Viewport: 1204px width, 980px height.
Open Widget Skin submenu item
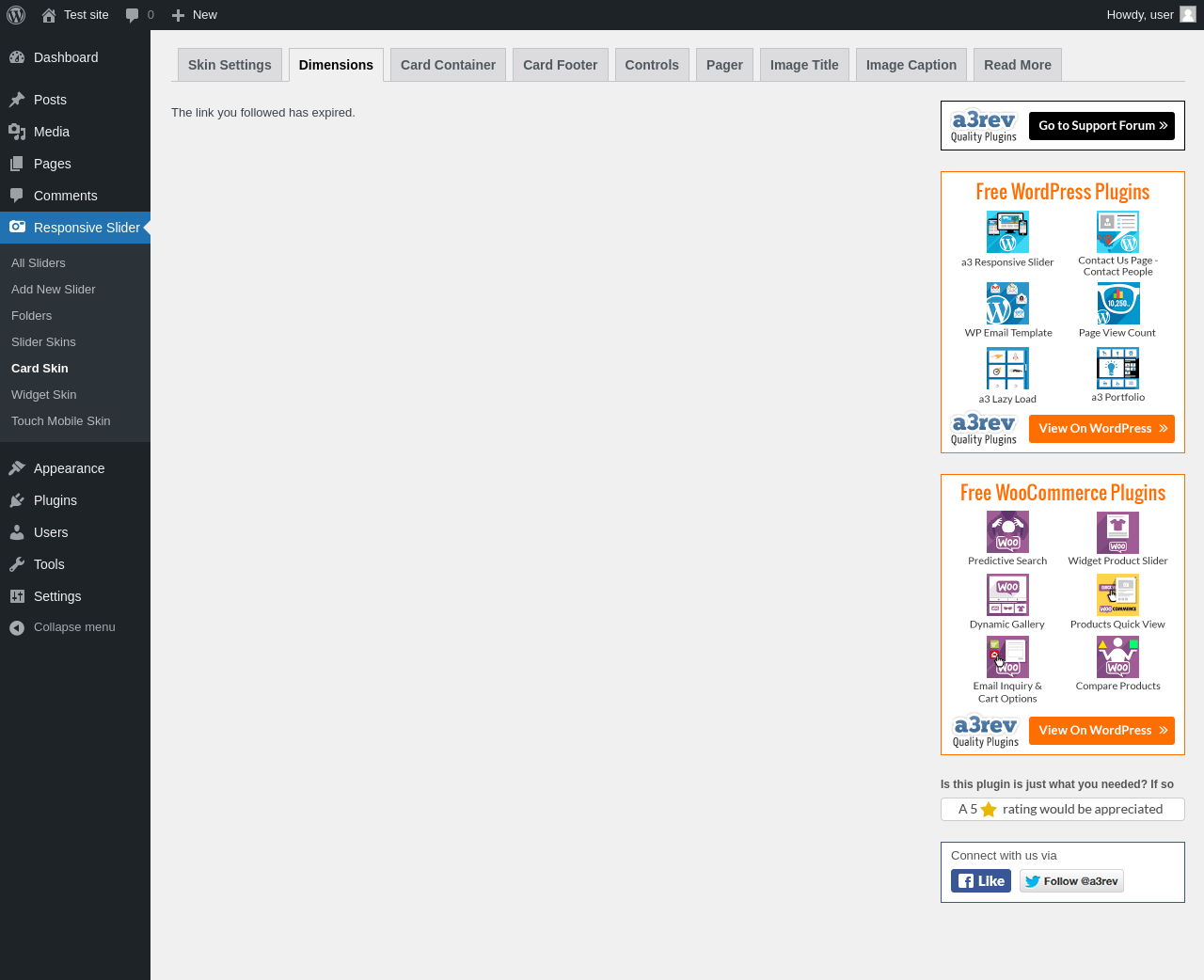pyautogui.click(x=44, y=395)
